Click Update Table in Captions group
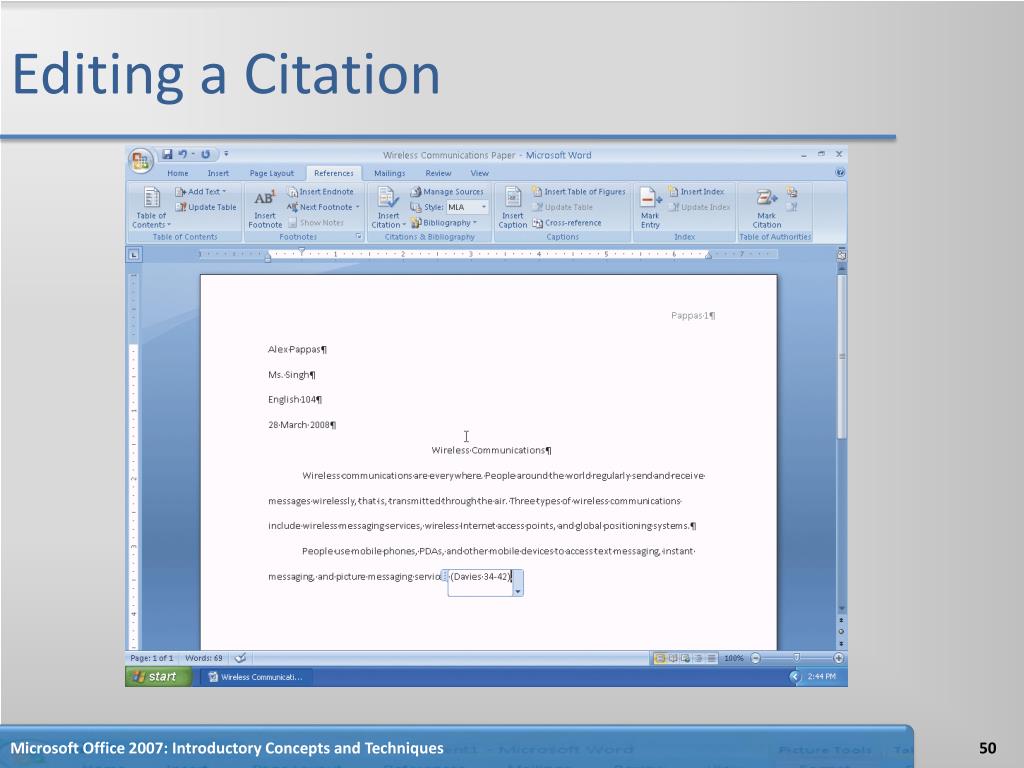1024x768 pixels. [x=562, y=207]
